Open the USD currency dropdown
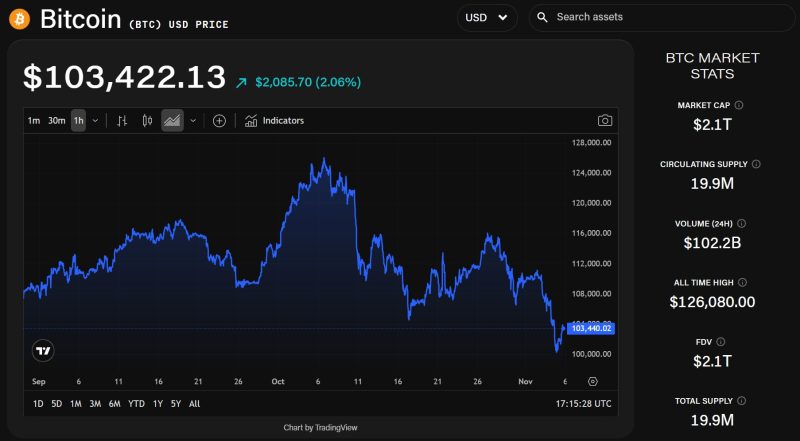This screenshot has height=441, width=800. tap(487, 17)
